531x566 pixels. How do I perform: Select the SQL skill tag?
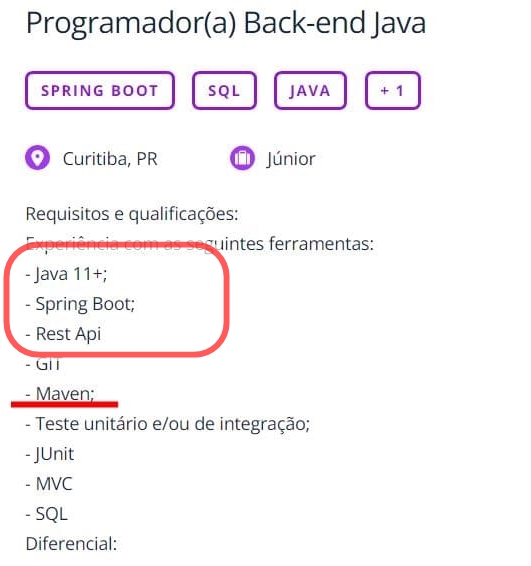click(x=224, y=91)
